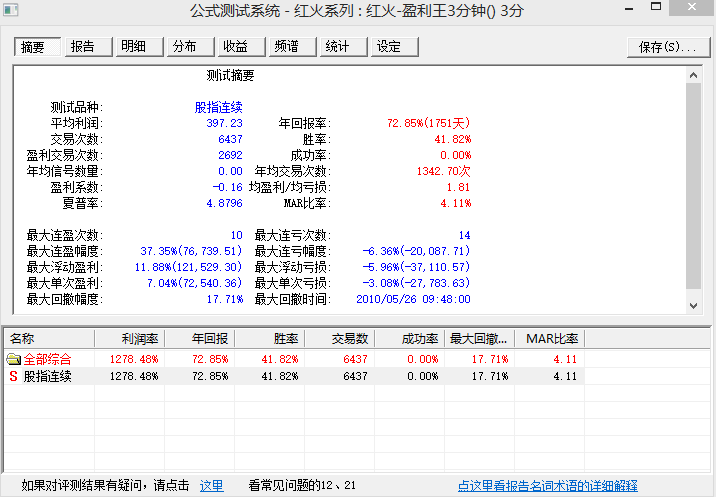Switch to the 分布 tab
Screen dimensions: 716x497
click(x=190, y=47)
